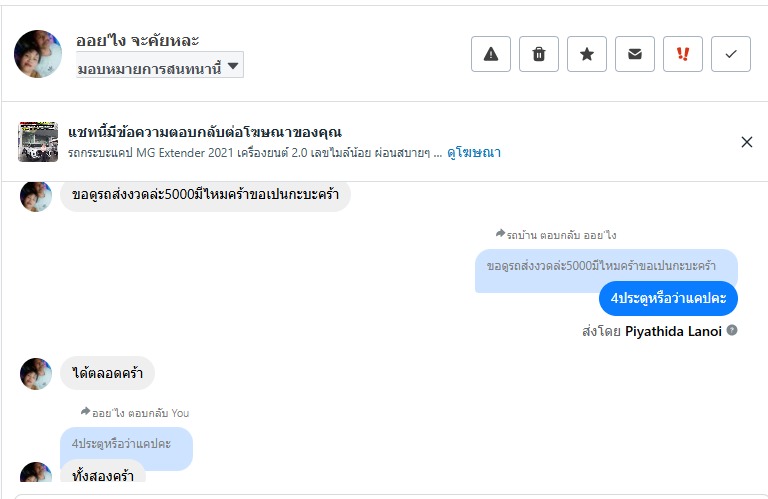Click the blue 4ประตูหรือว่าแคปคะ sent message
This screenshot has height=499, width=768.
pos(669,298)
